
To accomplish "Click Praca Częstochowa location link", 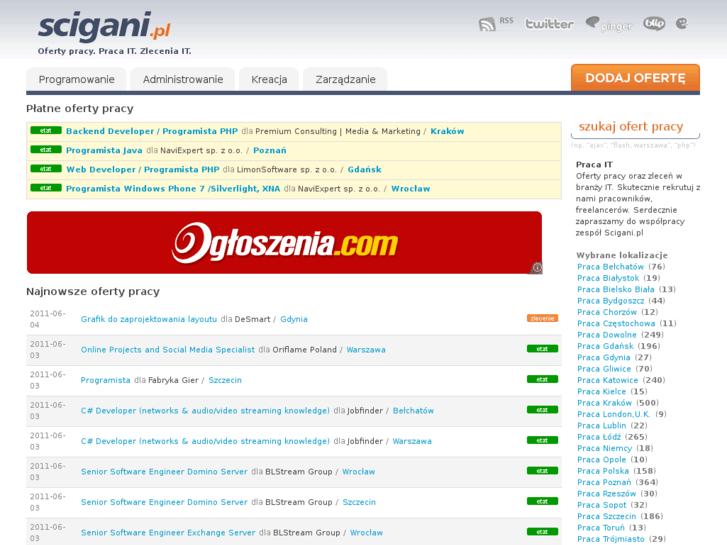I will point(616,324).
